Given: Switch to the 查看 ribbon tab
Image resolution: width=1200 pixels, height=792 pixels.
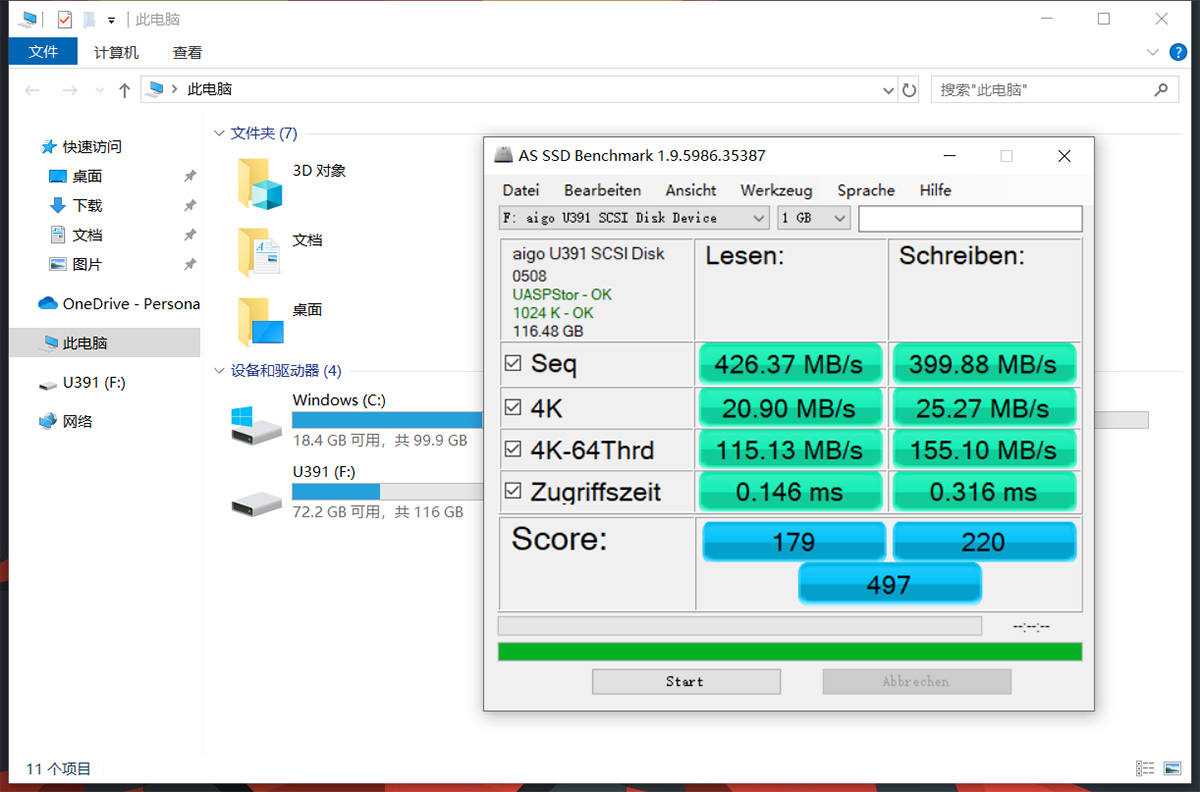Looking at the screenshot, I should click(x=187, y=52).
